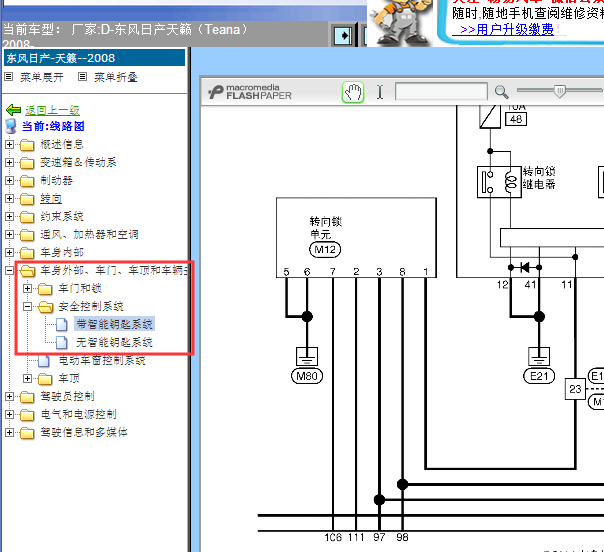Expand the 通风、加热器和空调 tree node
Screen dimensions: 604x552
(x=9, y=235)
